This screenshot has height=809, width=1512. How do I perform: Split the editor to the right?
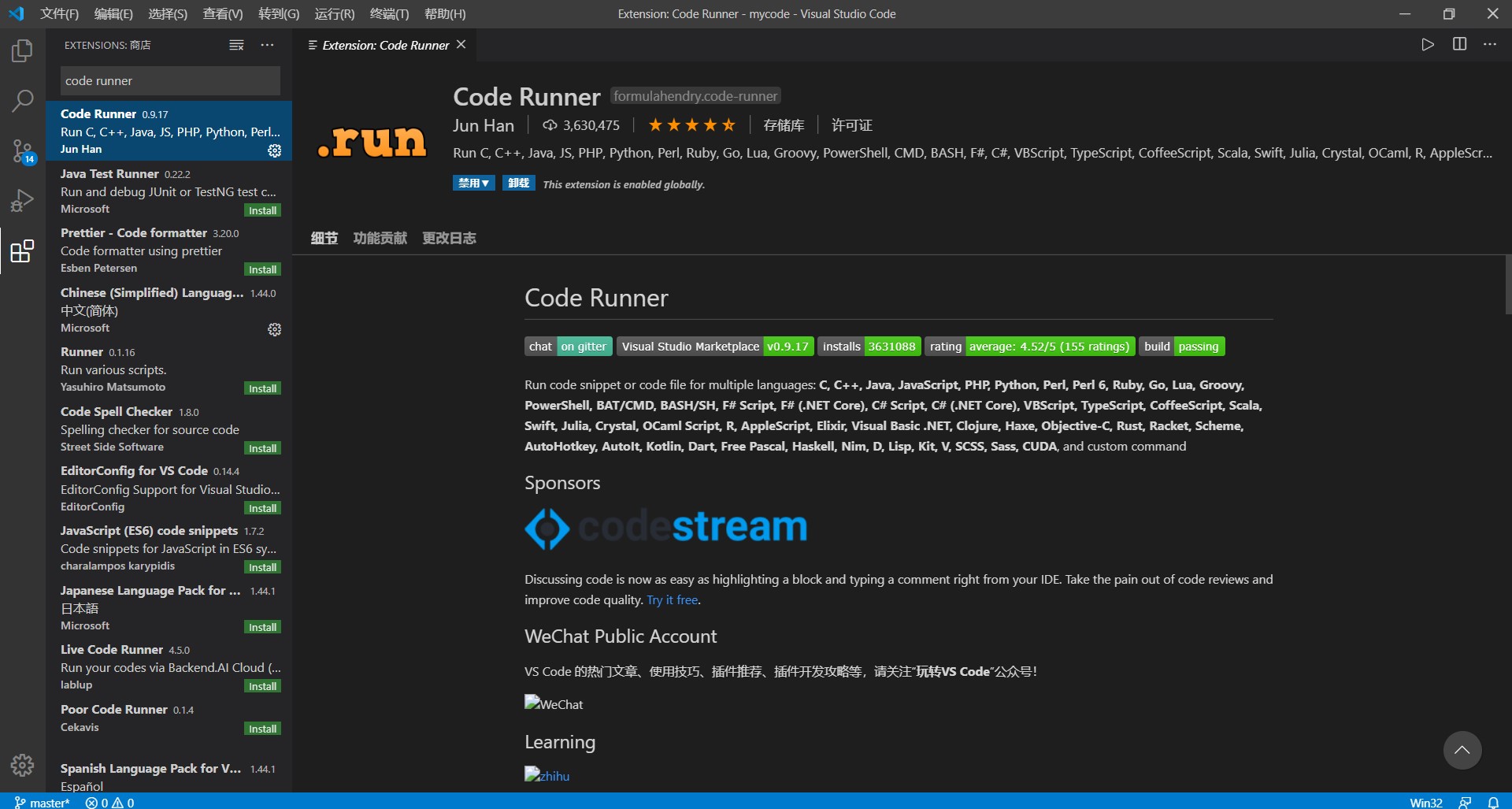(1459, 44)
